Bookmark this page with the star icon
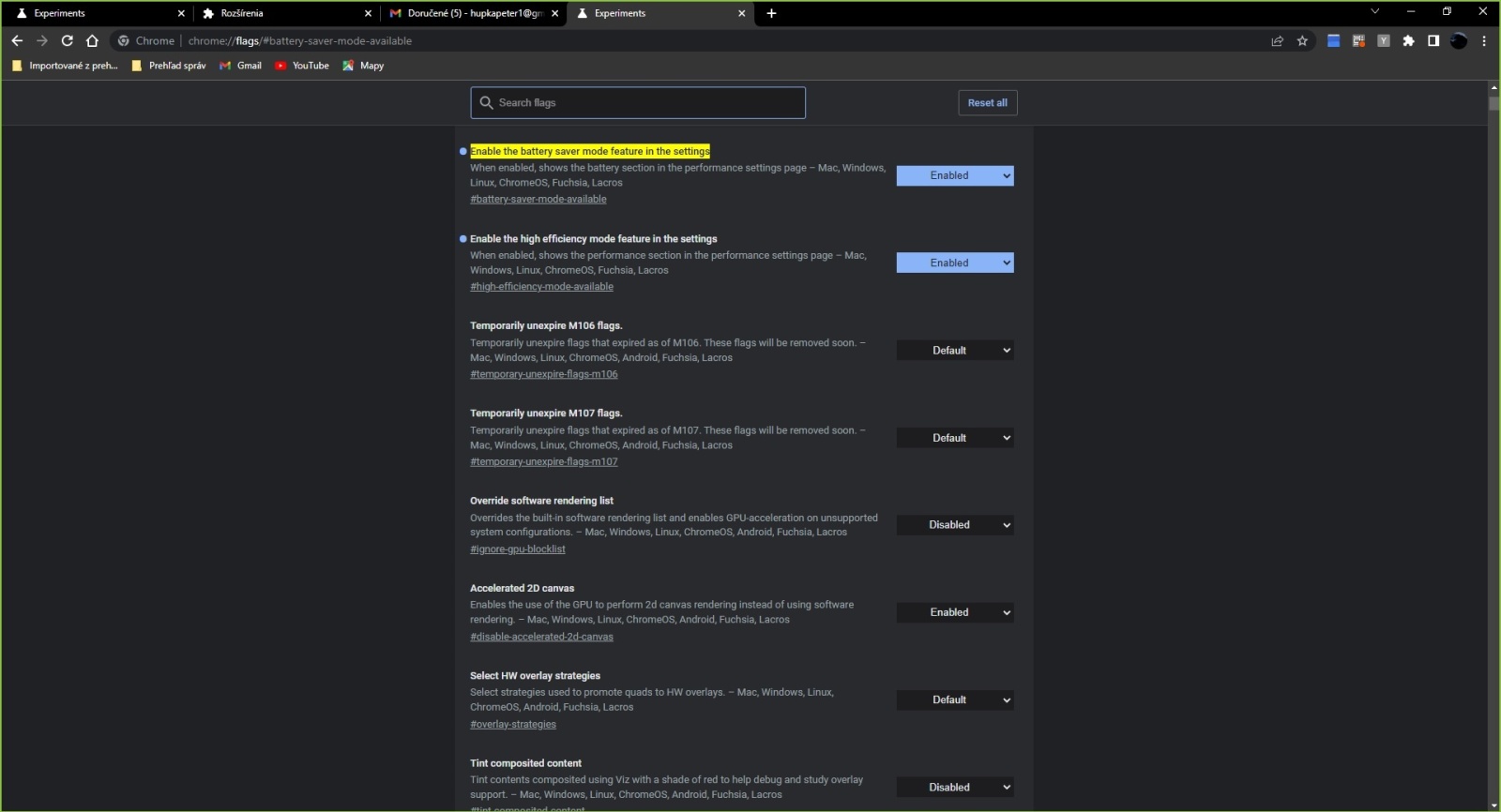 tap(1302, 40)
